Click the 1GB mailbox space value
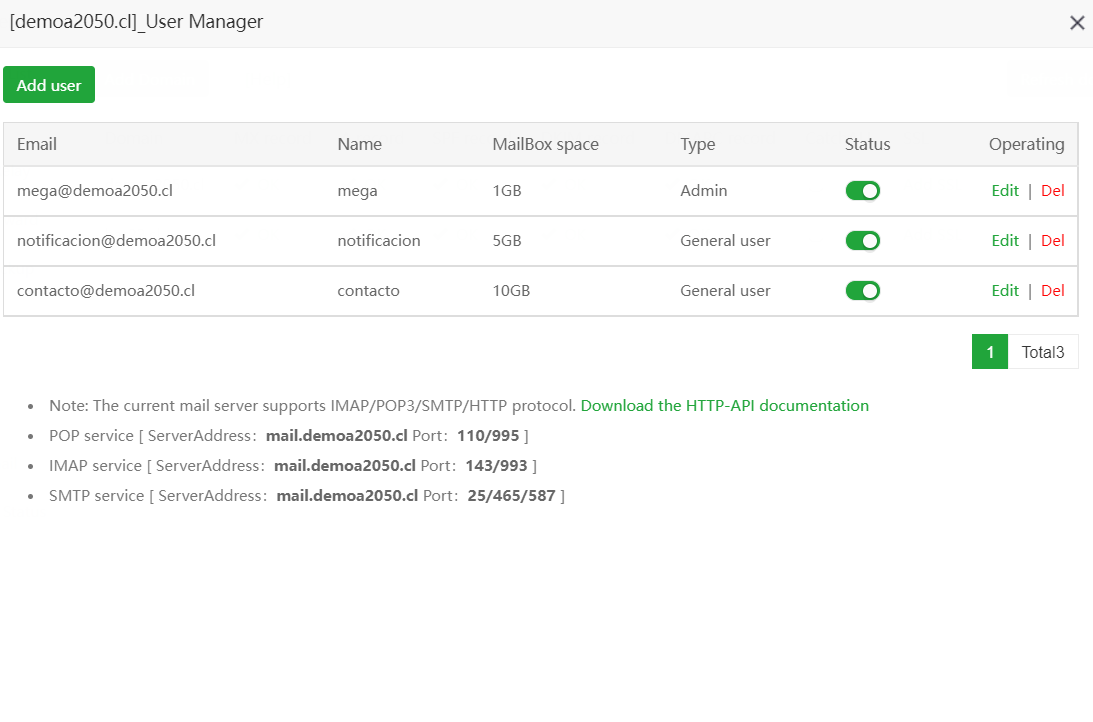 (x=507, y=191)
